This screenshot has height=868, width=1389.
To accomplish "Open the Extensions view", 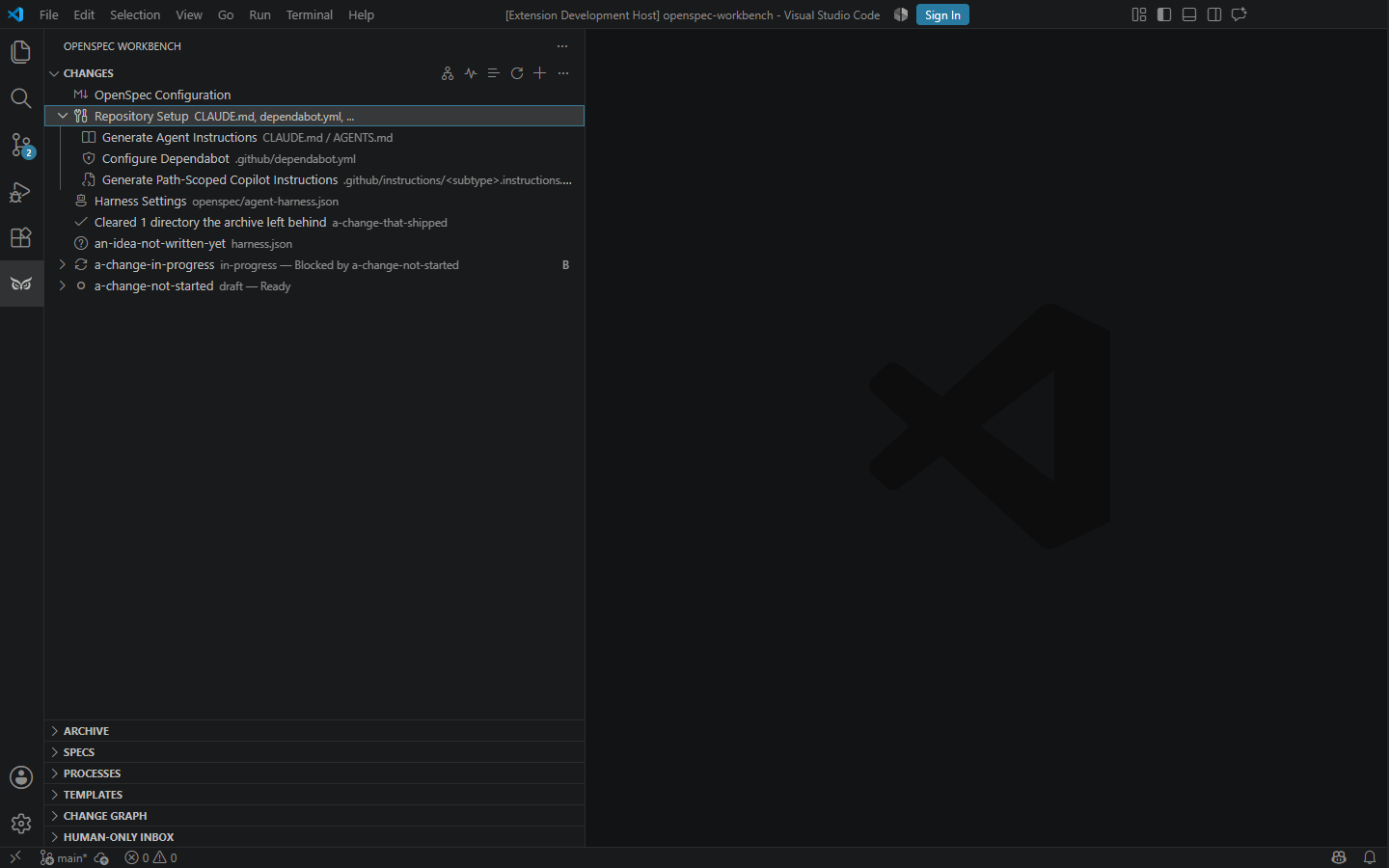I will pyautogui.click(x=21, y=237).
